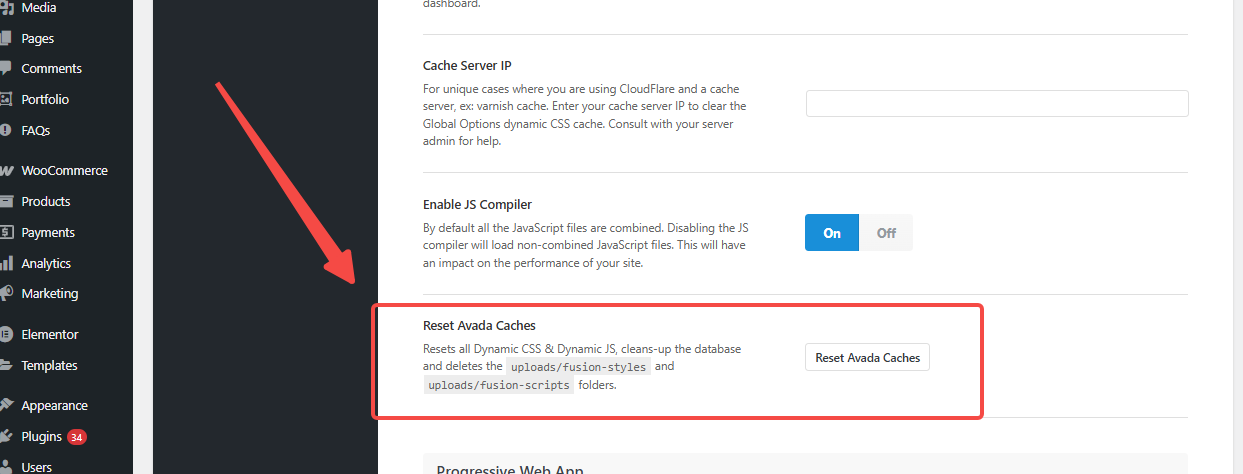
Task: Click the FAQs sidebar icon
Action: click(x=6, y=130)
